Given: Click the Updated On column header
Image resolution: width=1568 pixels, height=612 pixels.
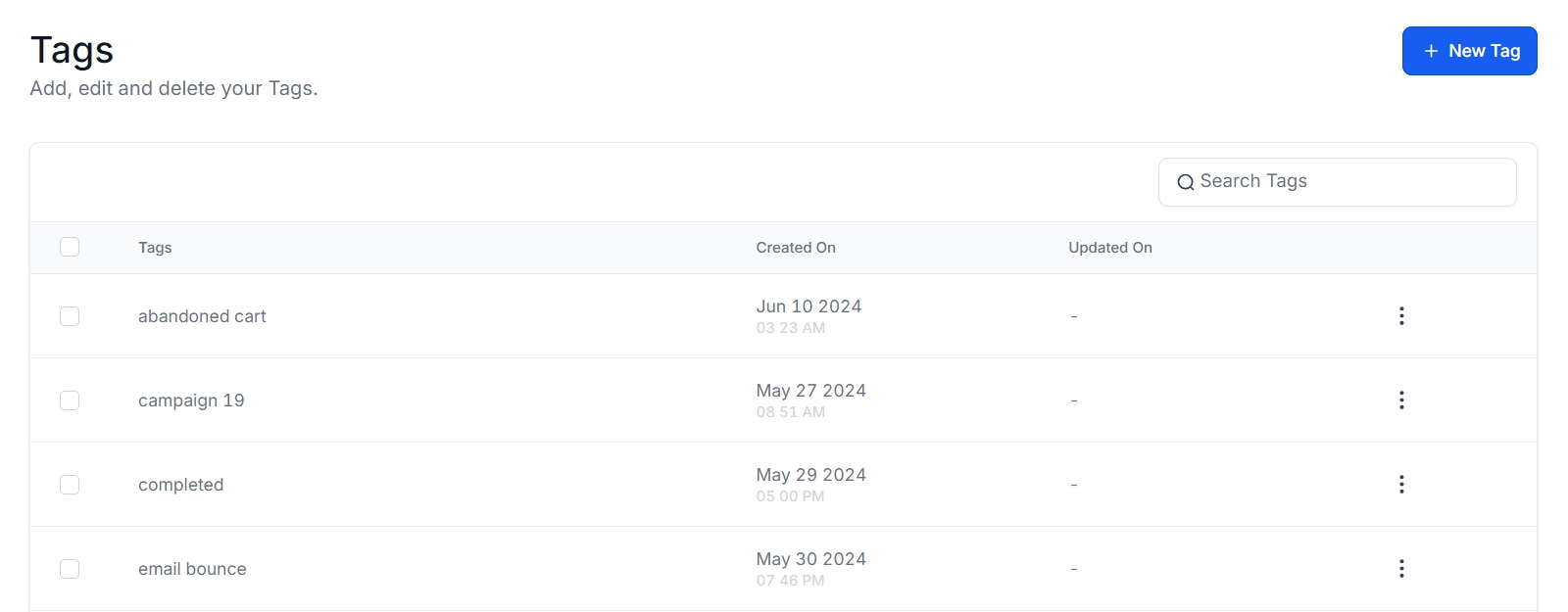Looking at the screenshot, I should [x=1109, y=248].
